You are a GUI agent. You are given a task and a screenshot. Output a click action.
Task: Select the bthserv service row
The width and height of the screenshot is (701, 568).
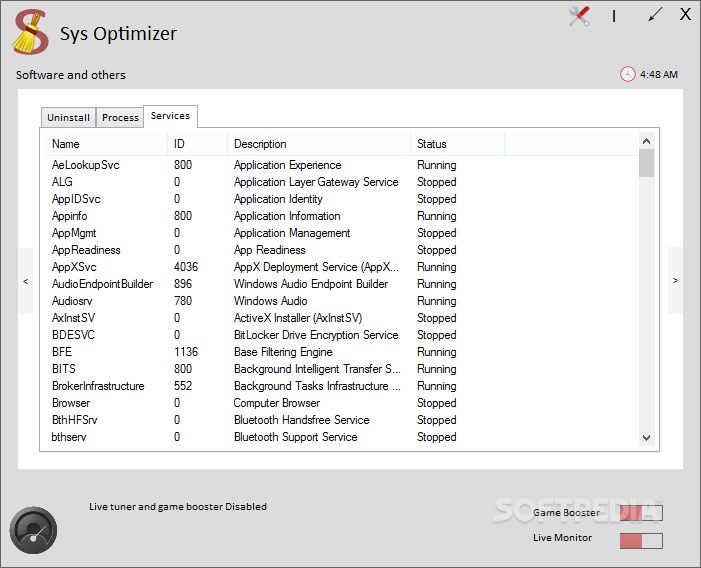(x=342, y=437)
